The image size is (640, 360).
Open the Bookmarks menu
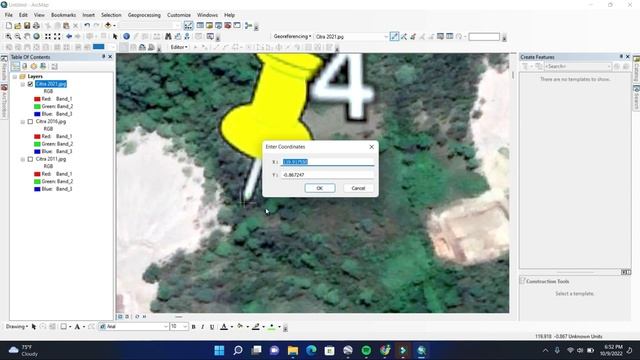(x=63, y=15)
